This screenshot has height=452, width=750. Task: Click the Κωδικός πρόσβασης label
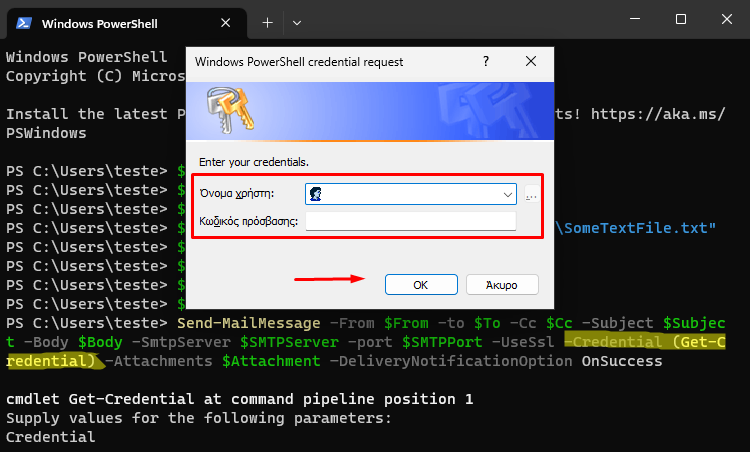click(x=248, y=221)
